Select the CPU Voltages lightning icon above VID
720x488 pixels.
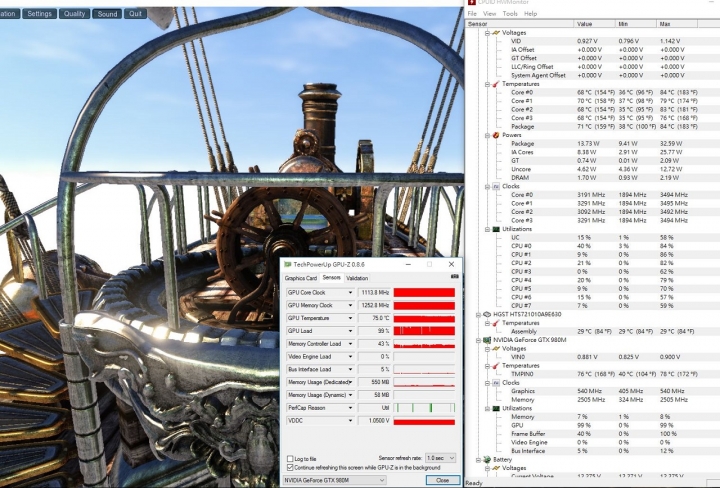click(495, 33)
